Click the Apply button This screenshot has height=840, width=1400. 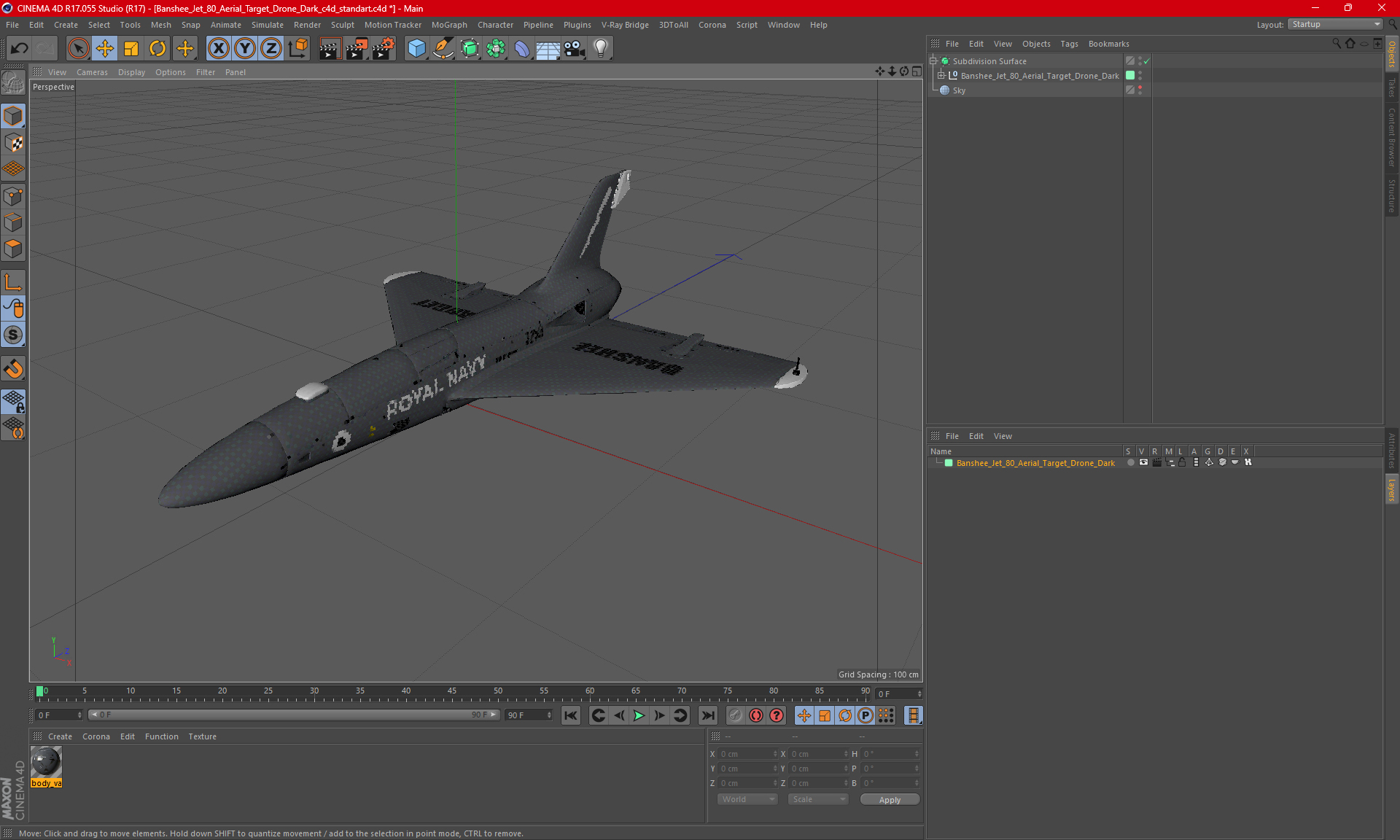click(x=890, y=800)
